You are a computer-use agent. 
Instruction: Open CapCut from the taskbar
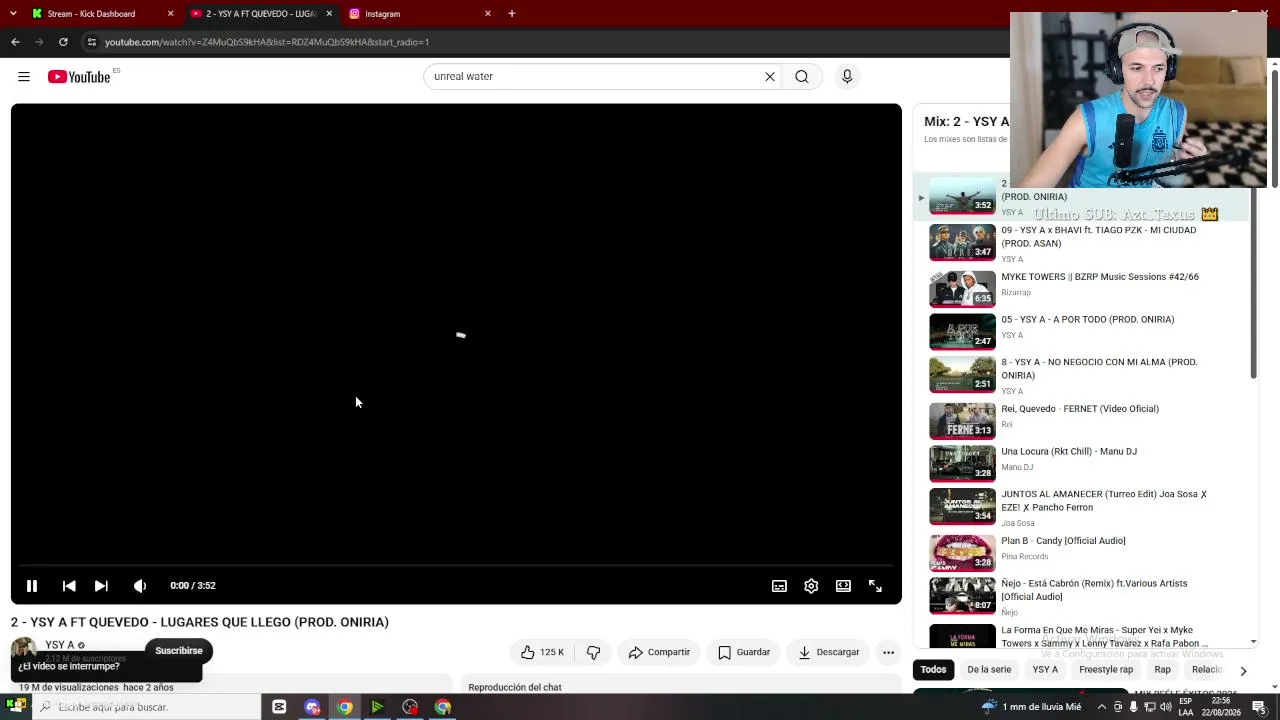[279, 707]
